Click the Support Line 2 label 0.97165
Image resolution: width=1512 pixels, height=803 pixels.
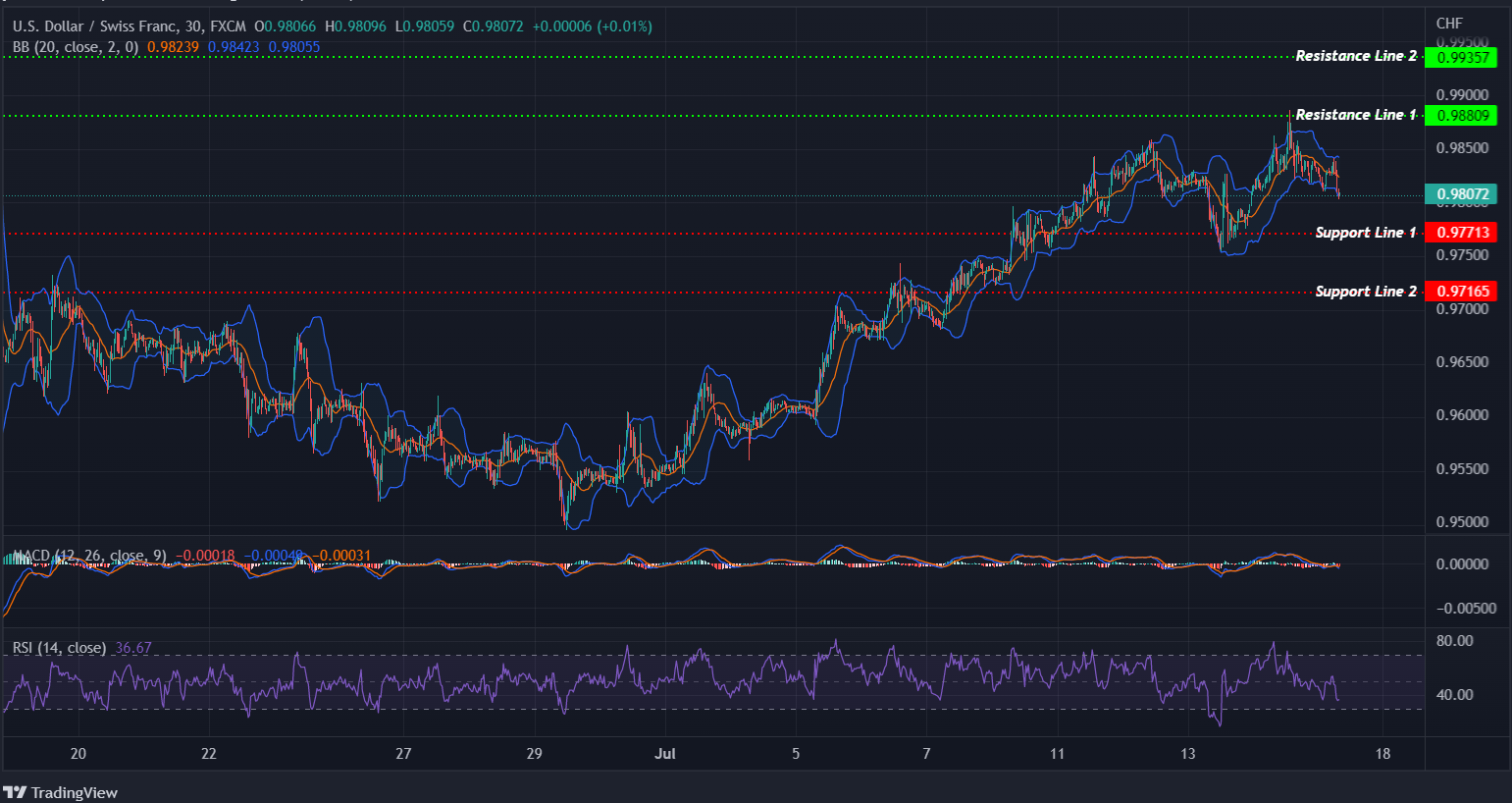coord(1461,291)
